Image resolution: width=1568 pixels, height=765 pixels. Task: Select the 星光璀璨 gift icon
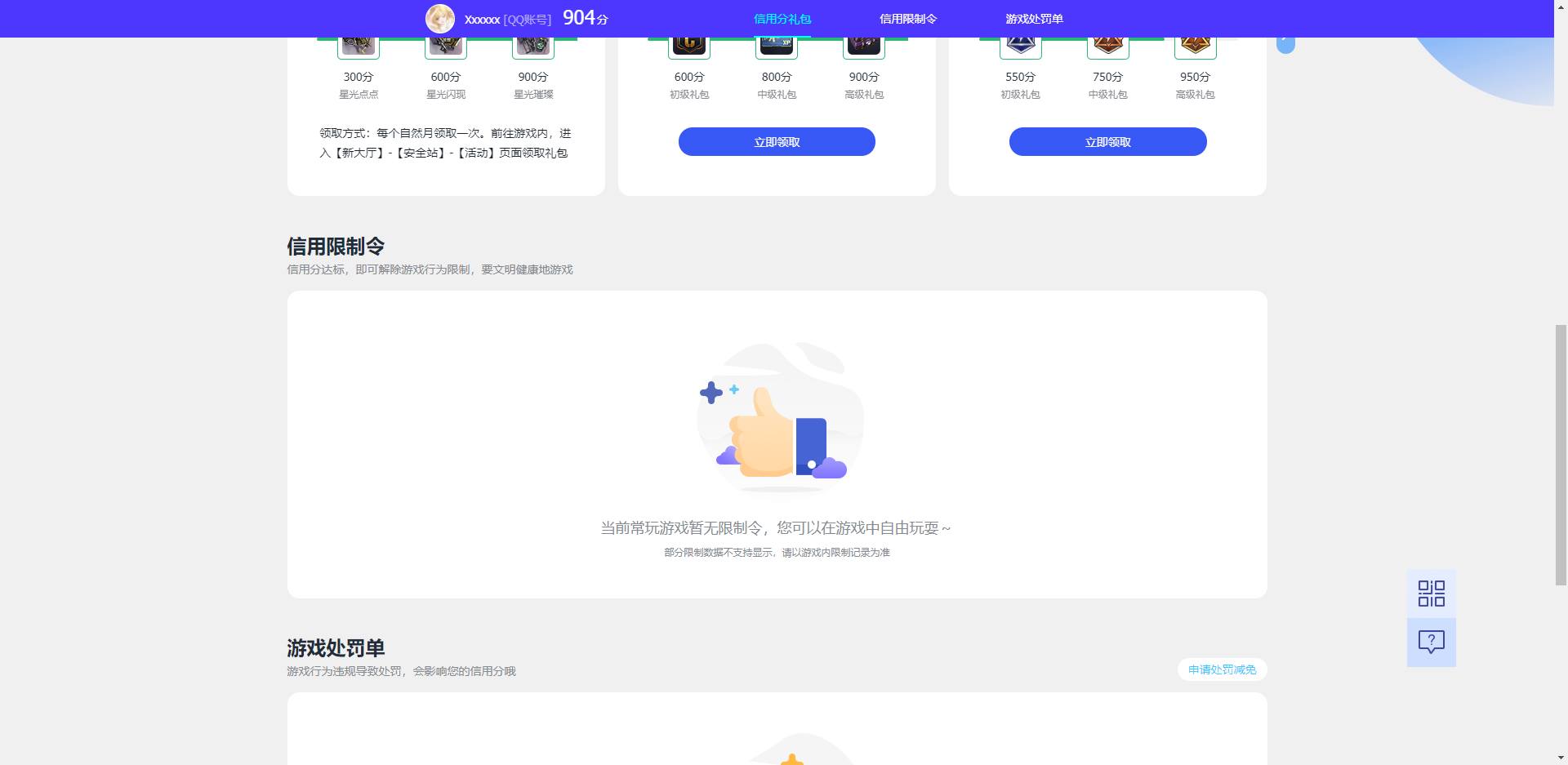click(533, 47)
